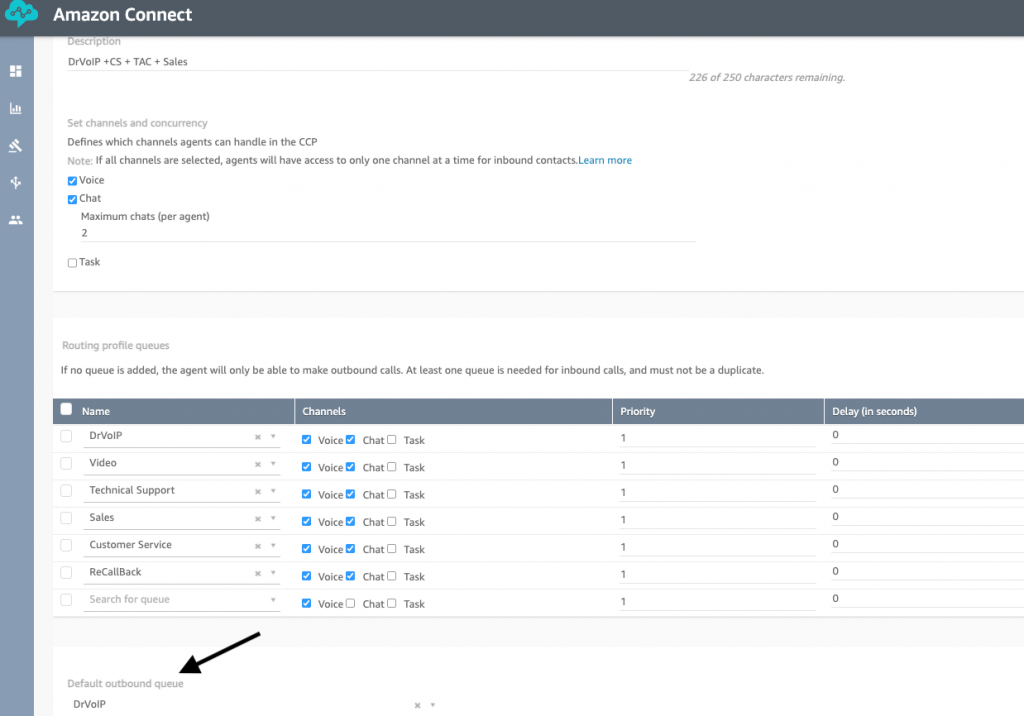Open the ReCallBack queue dropdown arrow

click(273, 573)
